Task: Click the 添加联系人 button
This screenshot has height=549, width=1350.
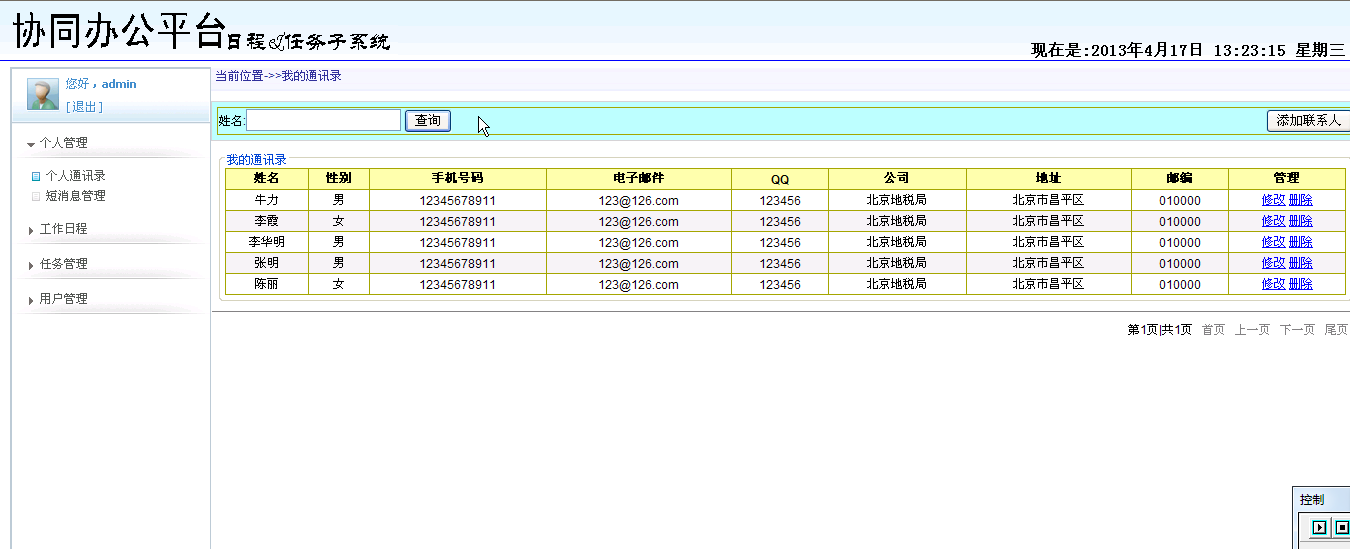Action: pos(1309,121)
